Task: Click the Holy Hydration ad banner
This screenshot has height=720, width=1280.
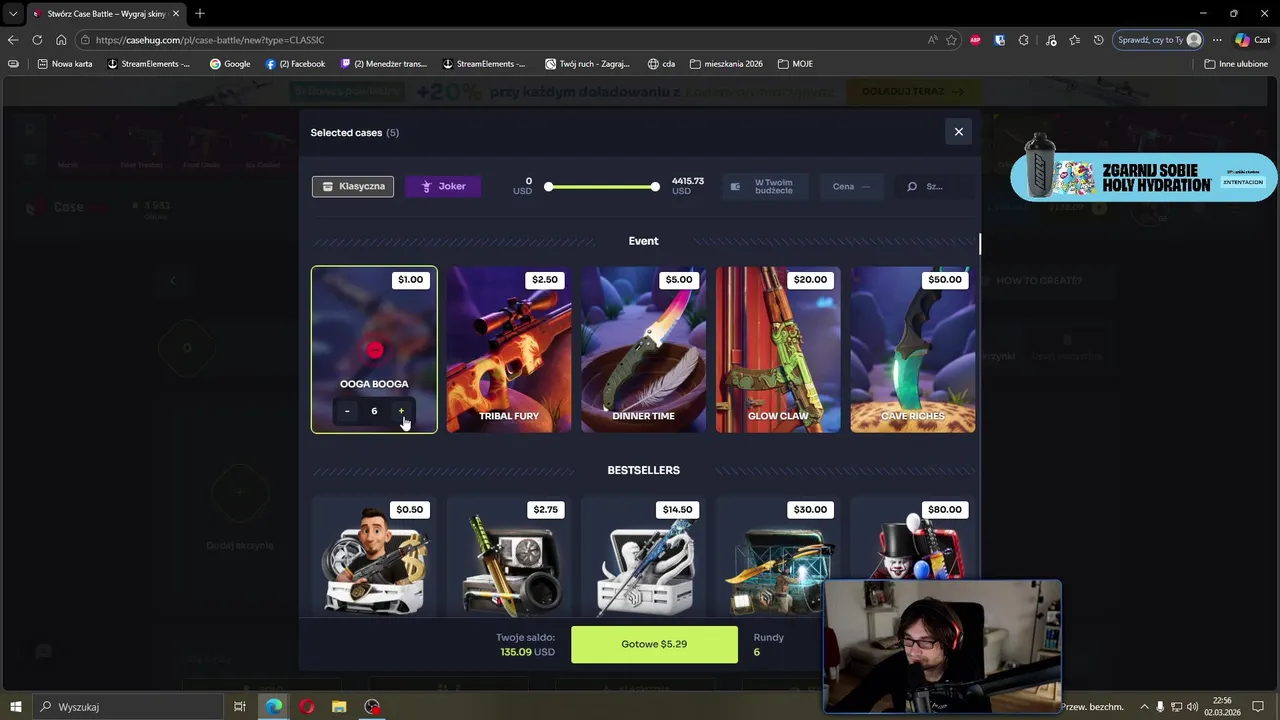Action: 1143,177
